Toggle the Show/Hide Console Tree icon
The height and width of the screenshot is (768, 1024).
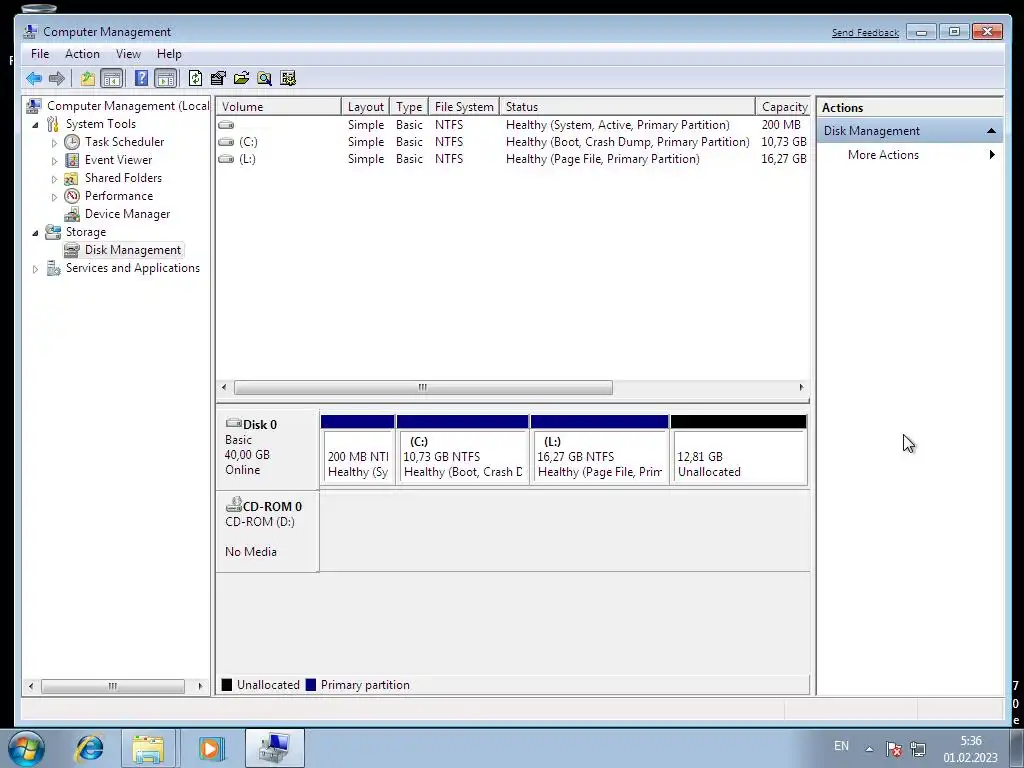tap(112, 78)
